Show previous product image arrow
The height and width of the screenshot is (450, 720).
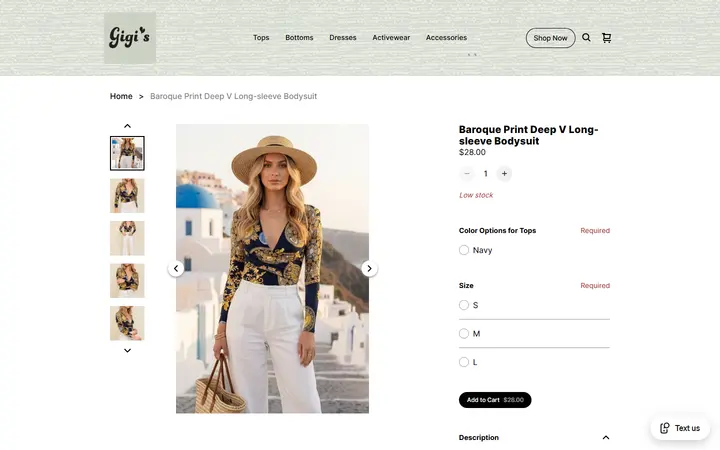click(176, 269)
